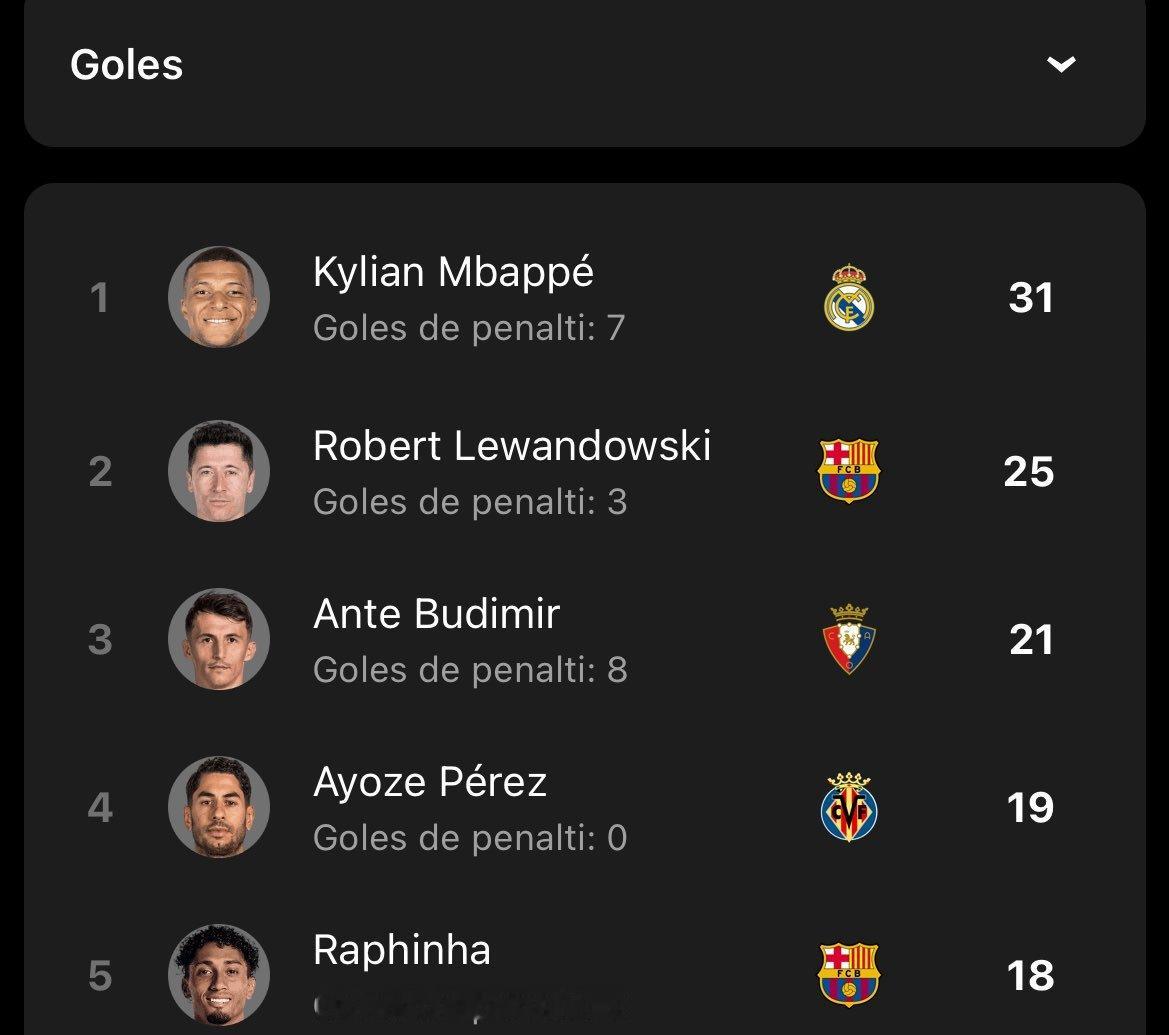Open the Goles stat selector label
Image resolution: width=1169 pixels, height=1035 pixels.
pos(126,64)
